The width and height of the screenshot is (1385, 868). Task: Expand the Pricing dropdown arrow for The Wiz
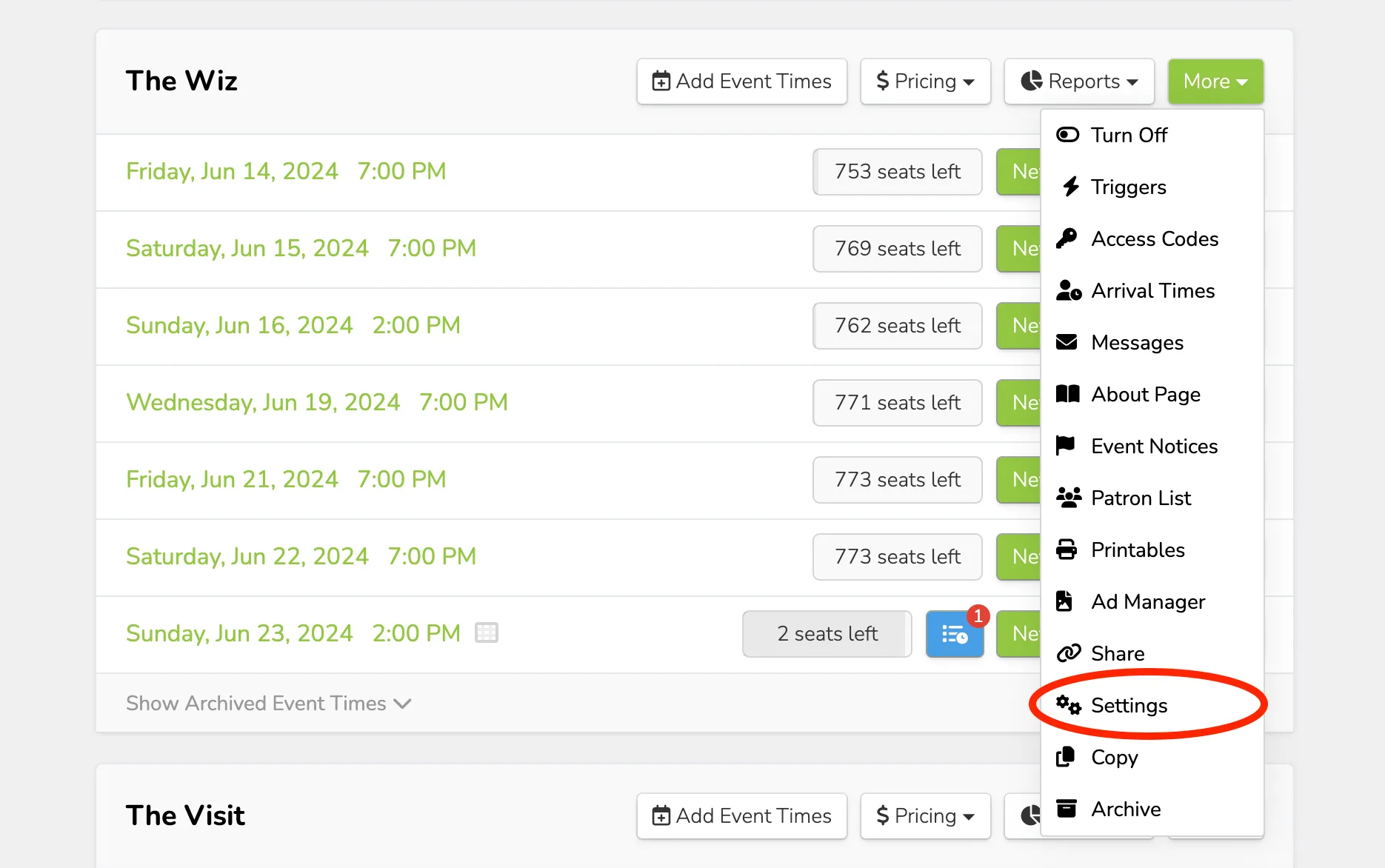pyautogui.click(x=969, y=82)
